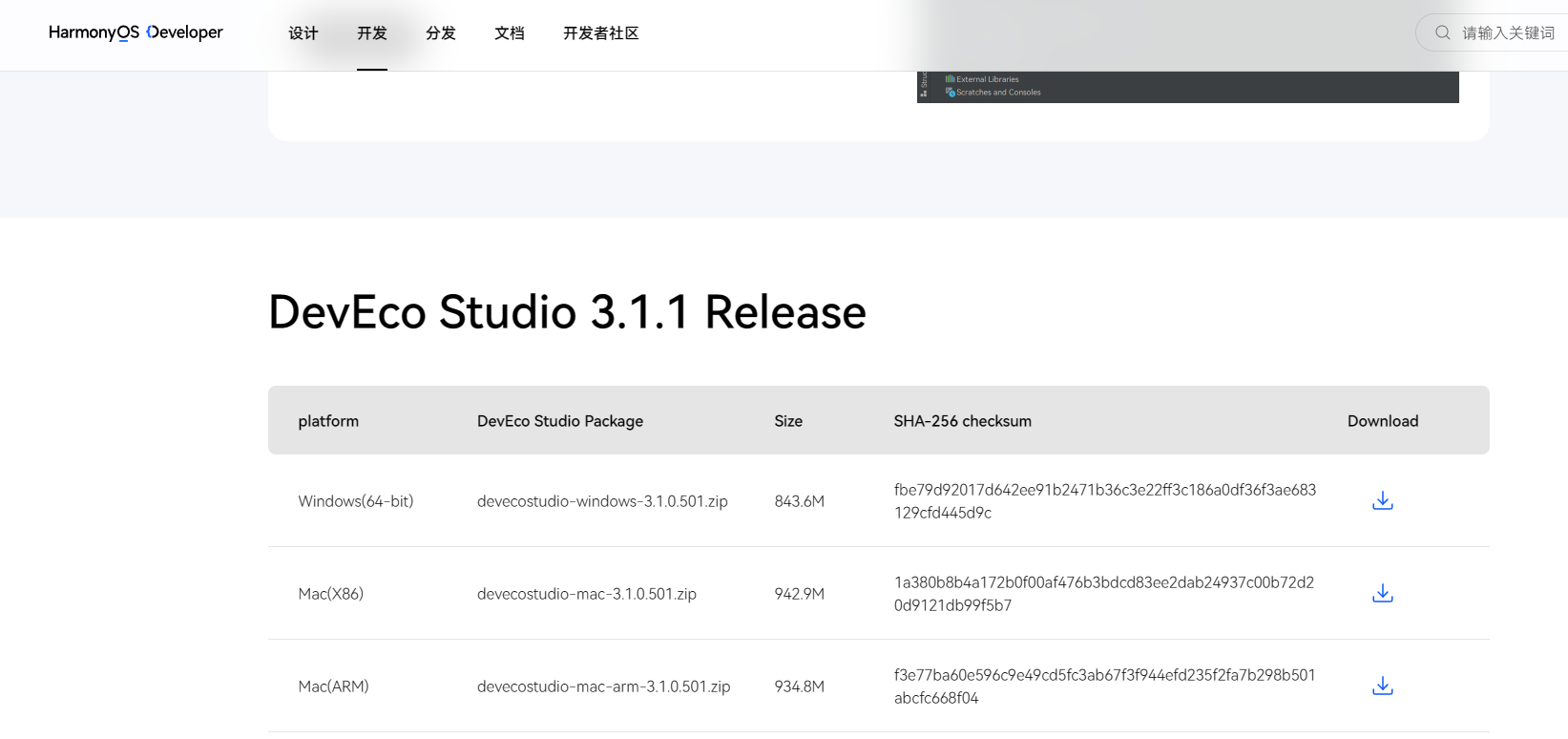Click the Windows checksum starting with fbe79d92
The image size is (1568, 739).
coord(1105,501)
